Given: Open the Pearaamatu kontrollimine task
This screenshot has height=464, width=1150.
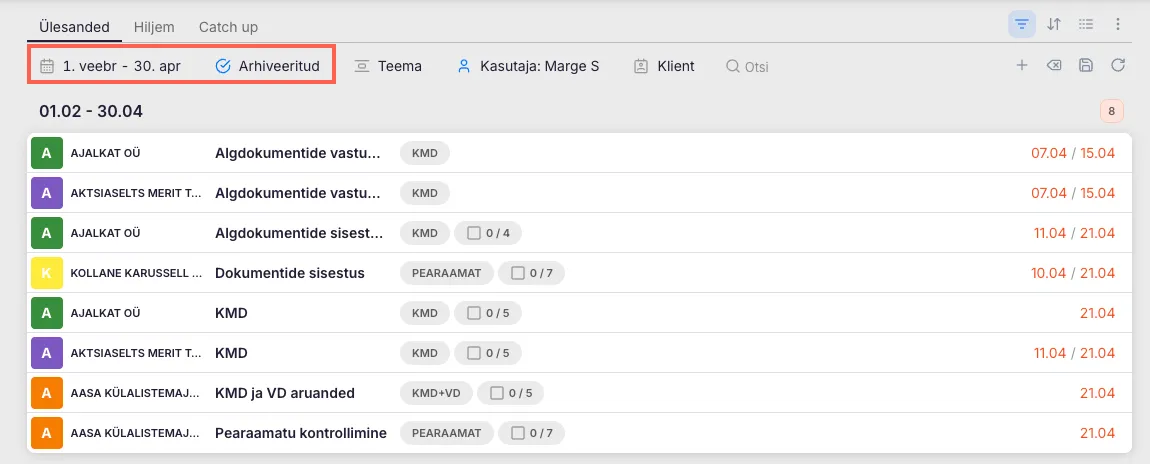Looking at the screenshot, I should point(300,433).
